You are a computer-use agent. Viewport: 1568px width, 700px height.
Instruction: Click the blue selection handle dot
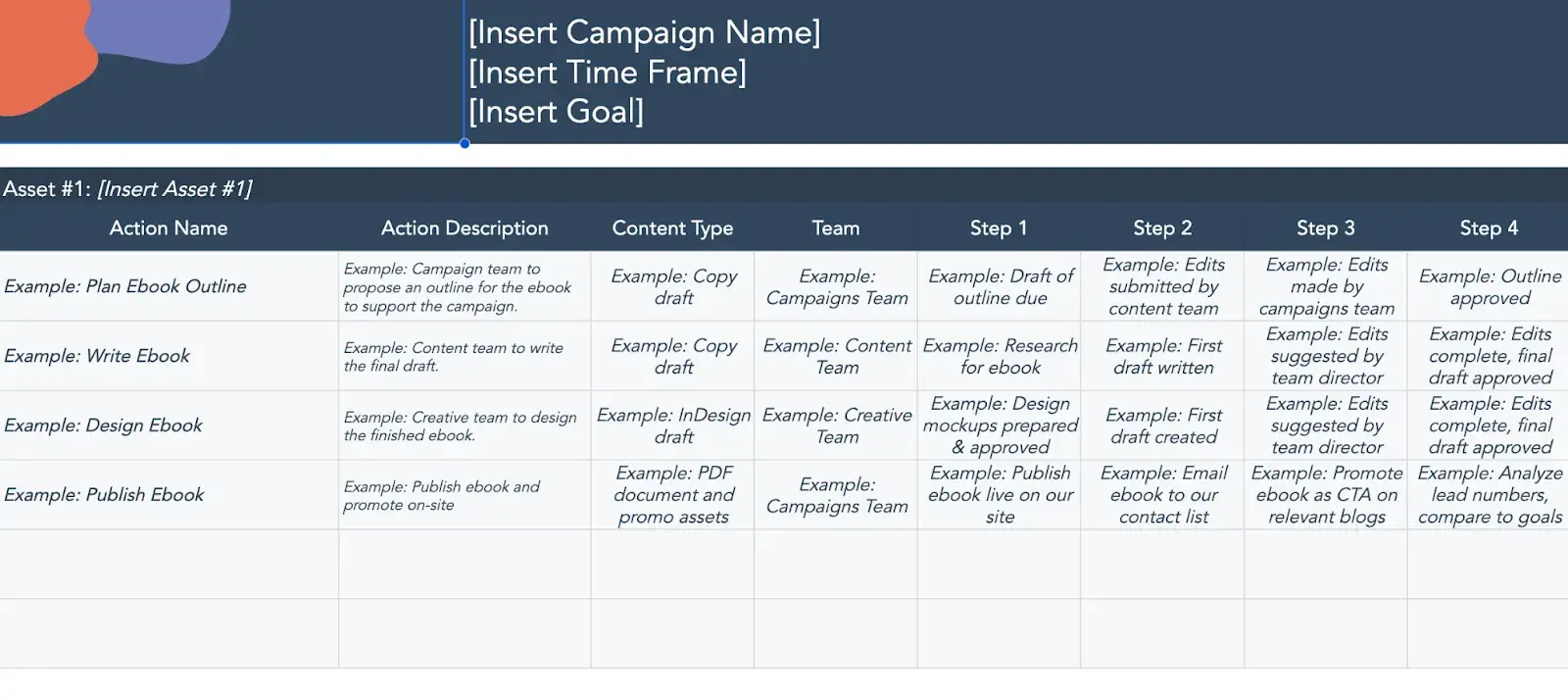465,143
